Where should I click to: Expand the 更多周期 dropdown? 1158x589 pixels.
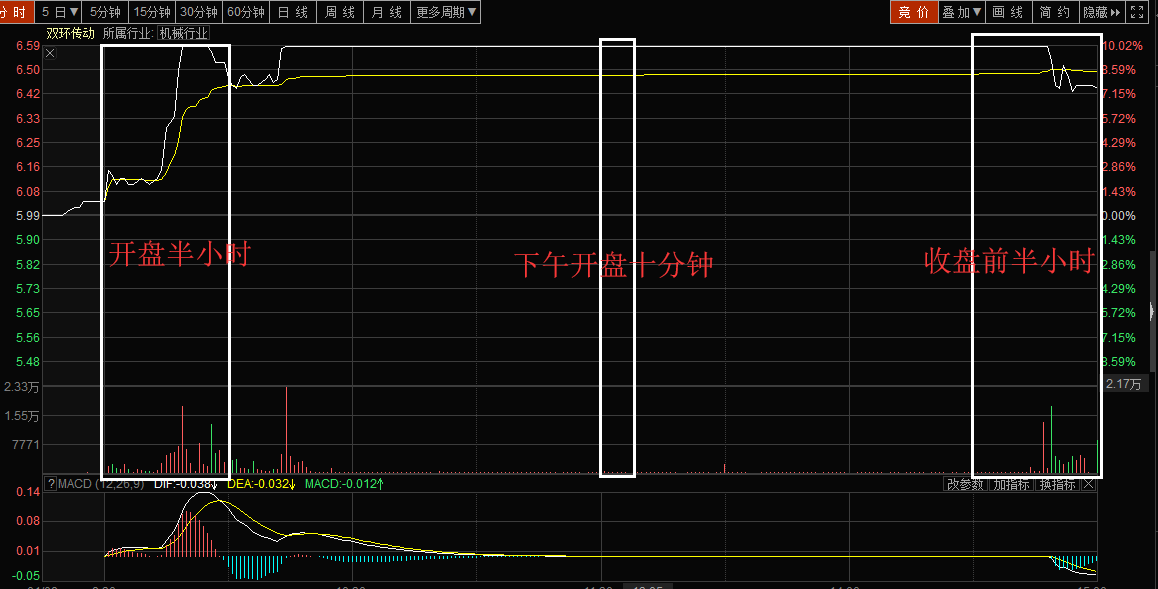pos(446,12)
